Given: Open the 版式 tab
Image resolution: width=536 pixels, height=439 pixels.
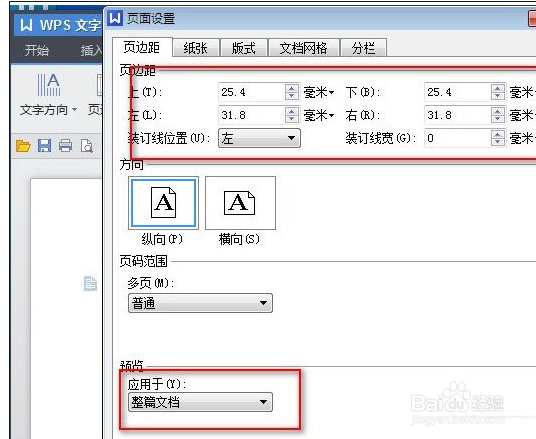Looking at the screenshot, I should (243, 48).
